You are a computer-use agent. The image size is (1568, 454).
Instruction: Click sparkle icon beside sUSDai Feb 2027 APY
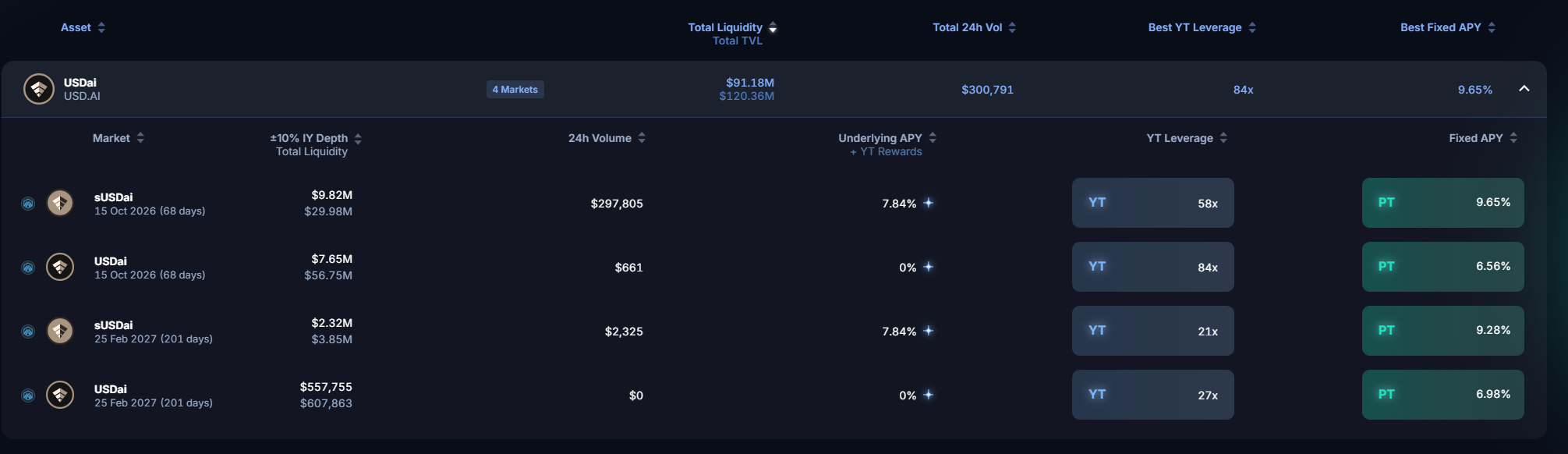(x=928, y=331)
